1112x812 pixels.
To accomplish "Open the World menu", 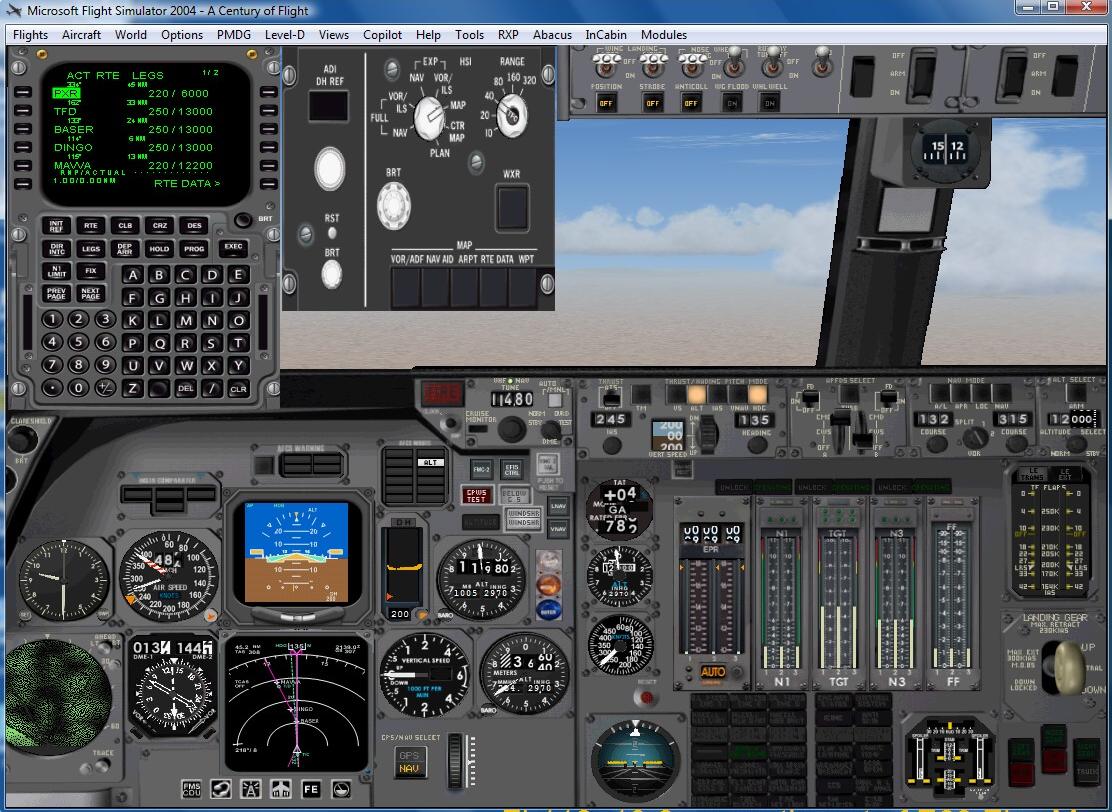I will 130,35.
